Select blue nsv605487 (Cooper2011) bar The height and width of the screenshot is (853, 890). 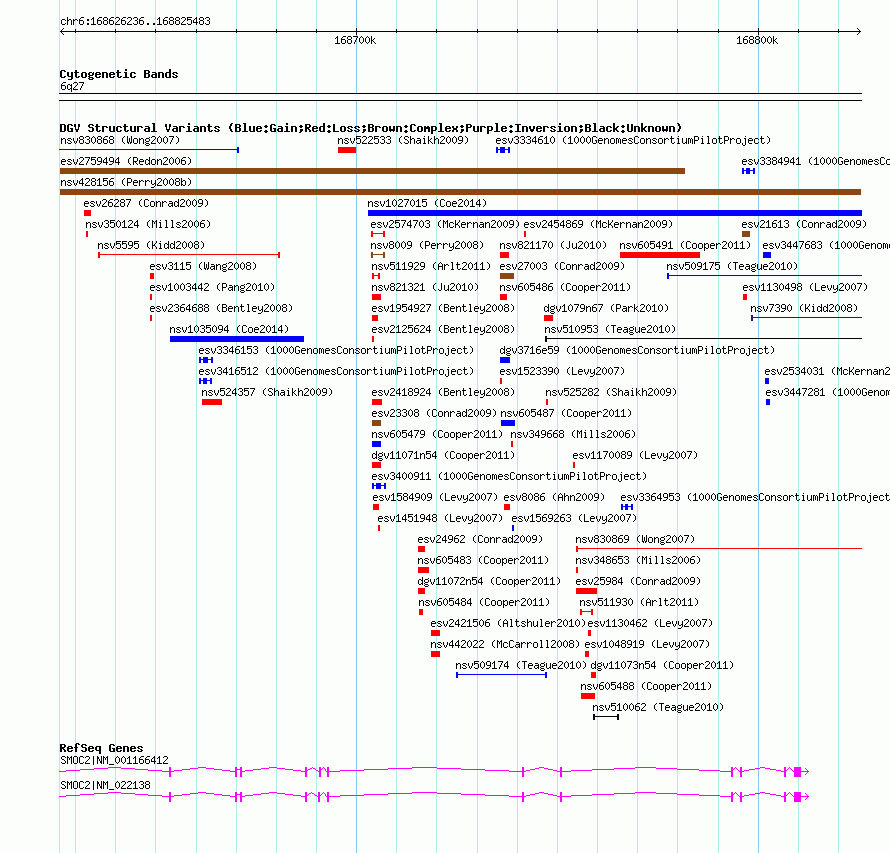pyautogui.click(x=508, y=423)
